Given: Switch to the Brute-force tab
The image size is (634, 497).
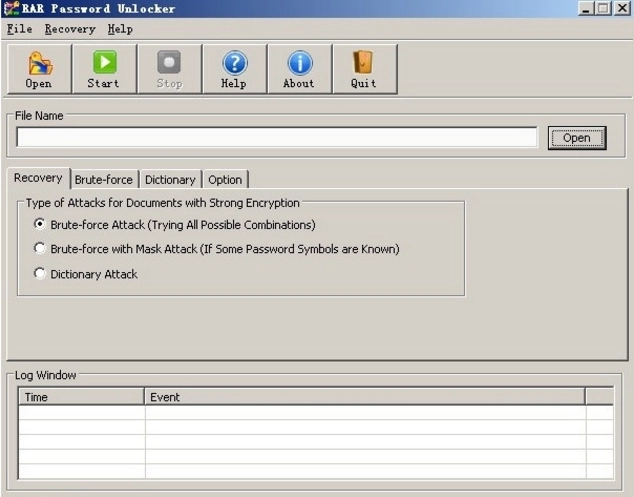Looking at the screenshot, I should tap(103, 180).
